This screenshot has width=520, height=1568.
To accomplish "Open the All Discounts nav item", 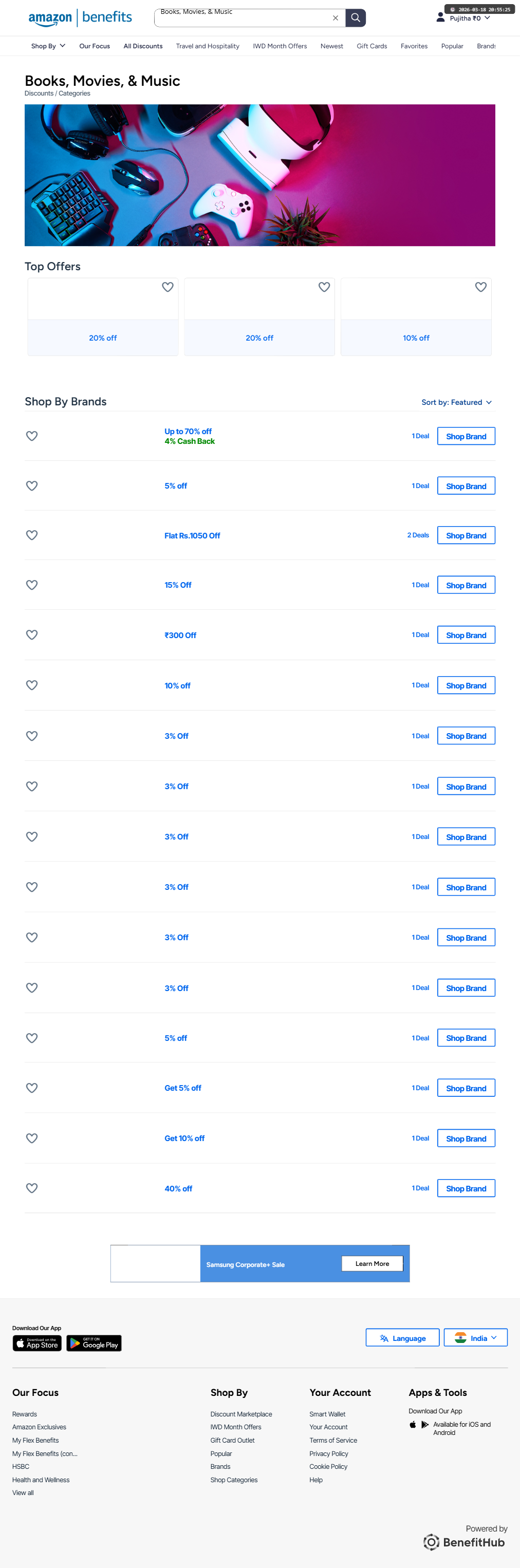I will click(x=143, y=46).
